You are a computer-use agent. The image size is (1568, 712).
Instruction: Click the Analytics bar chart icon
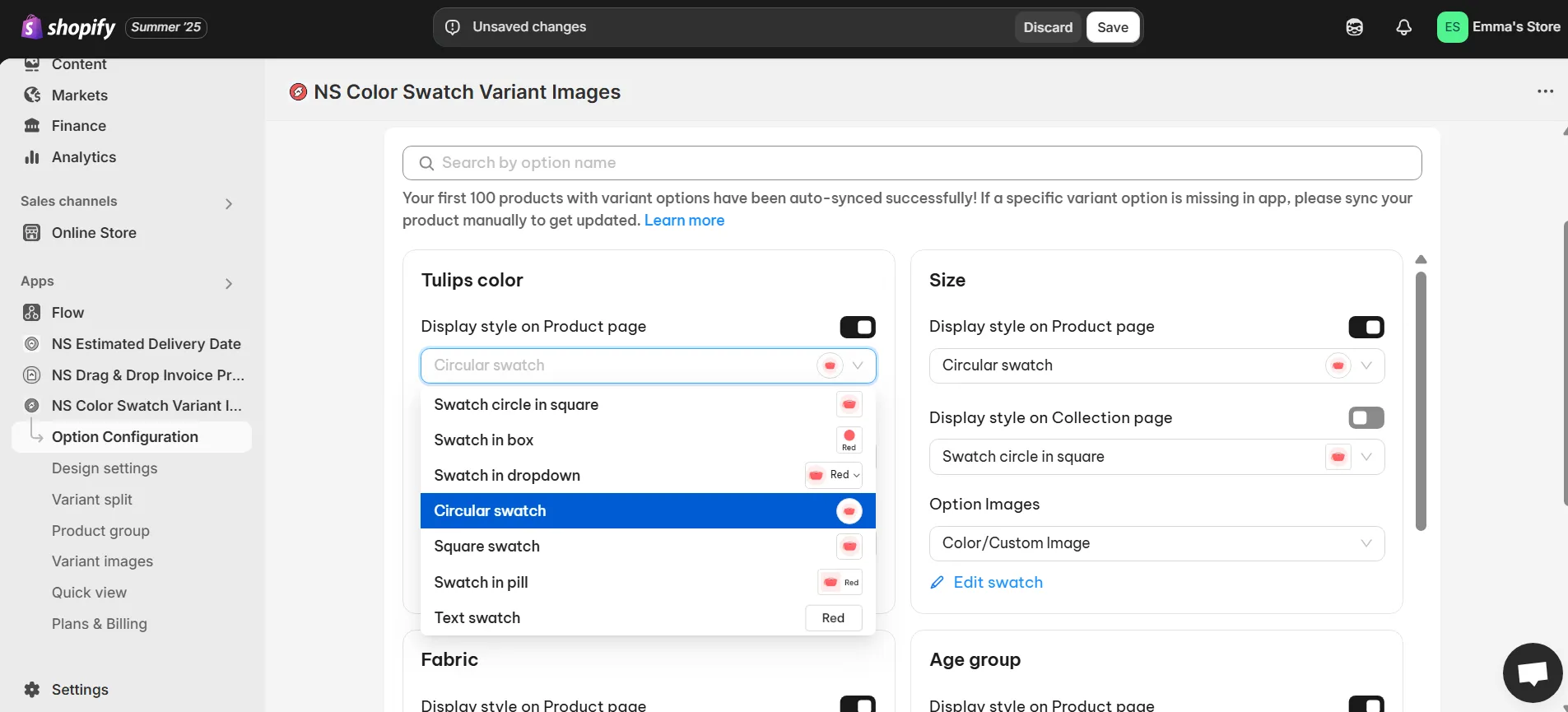tap(32, 157)
